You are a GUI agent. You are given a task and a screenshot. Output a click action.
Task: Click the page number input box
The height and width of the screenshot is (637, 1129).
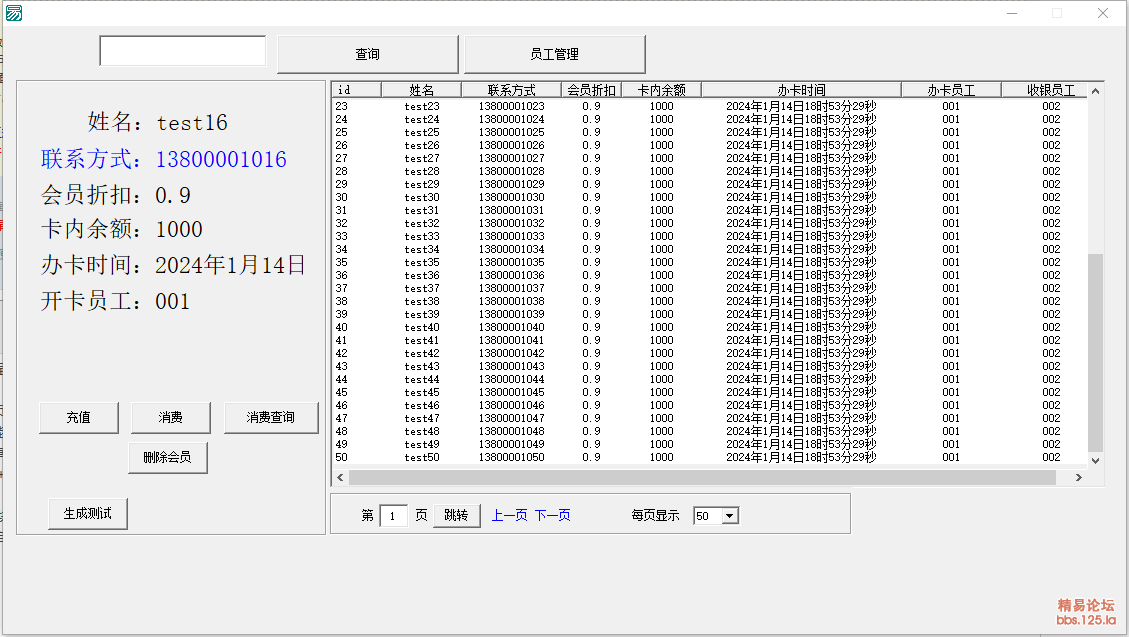[x=393, y=516]
